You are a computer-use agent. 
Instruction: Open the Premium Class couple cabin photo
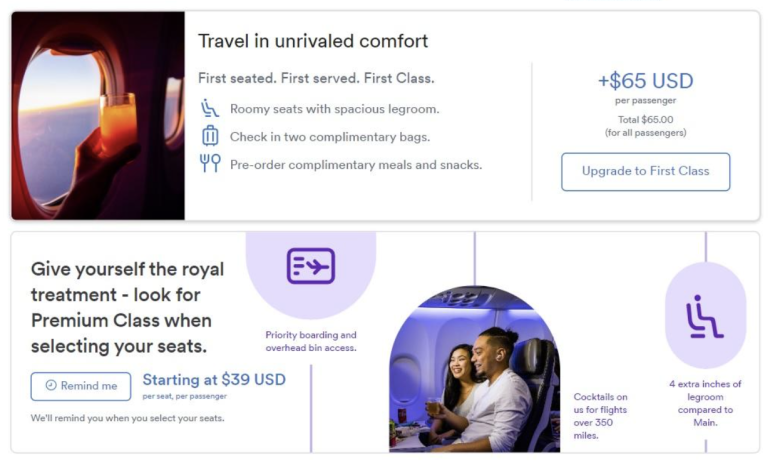point(474,370)
